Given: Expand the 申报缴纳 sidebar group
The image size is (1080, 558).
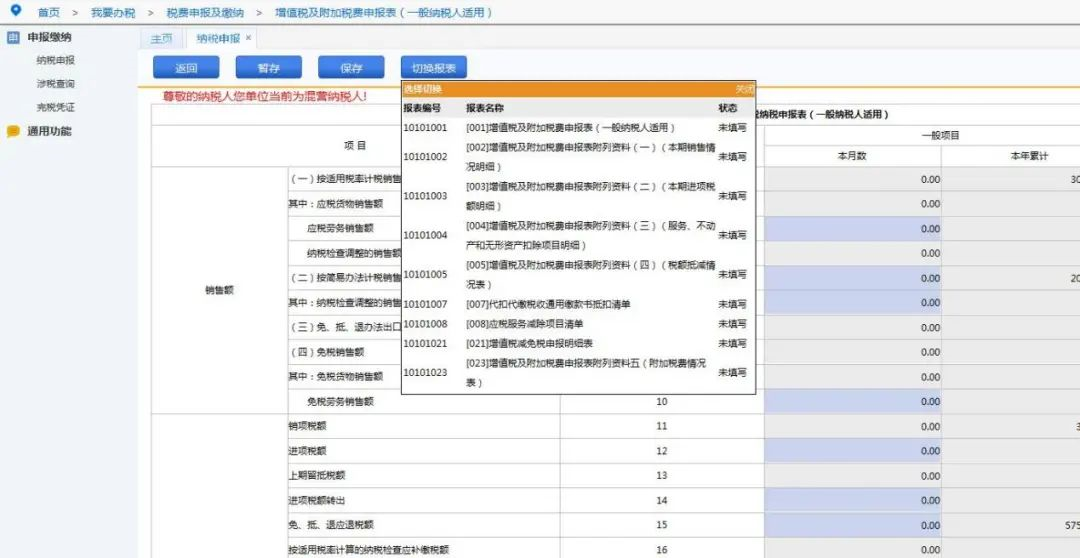Looking at the screenshot, I should 49,37.
